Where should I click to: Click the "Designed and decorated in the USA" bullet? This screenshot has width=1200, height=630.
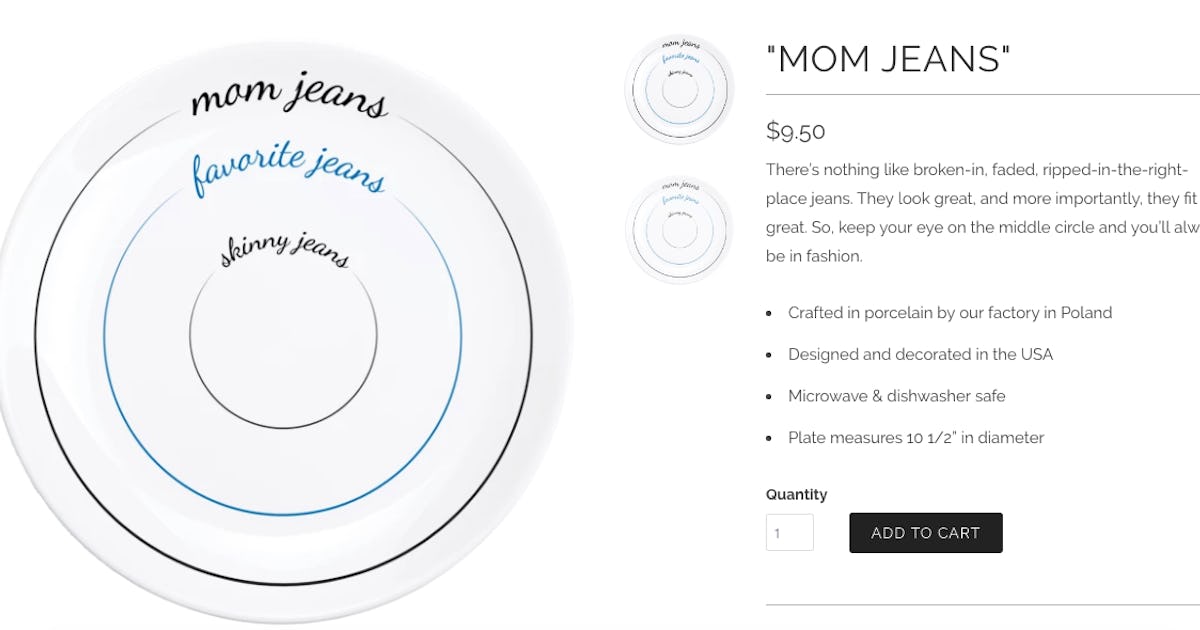coord(921,354)
